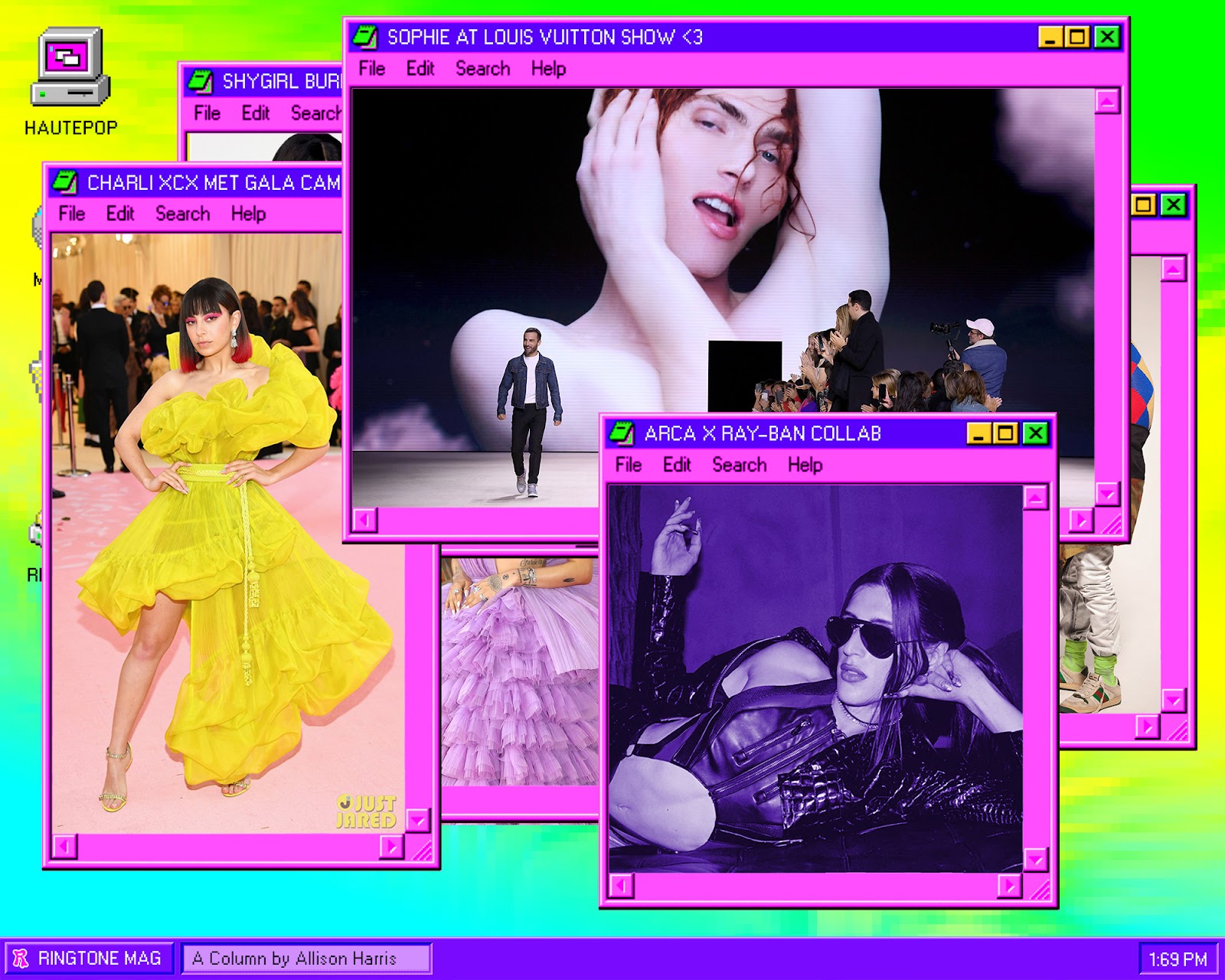This screenshot has height=980, width=1225.
Task: Close the rightmost background window
Action: (x=1174, y=204)
